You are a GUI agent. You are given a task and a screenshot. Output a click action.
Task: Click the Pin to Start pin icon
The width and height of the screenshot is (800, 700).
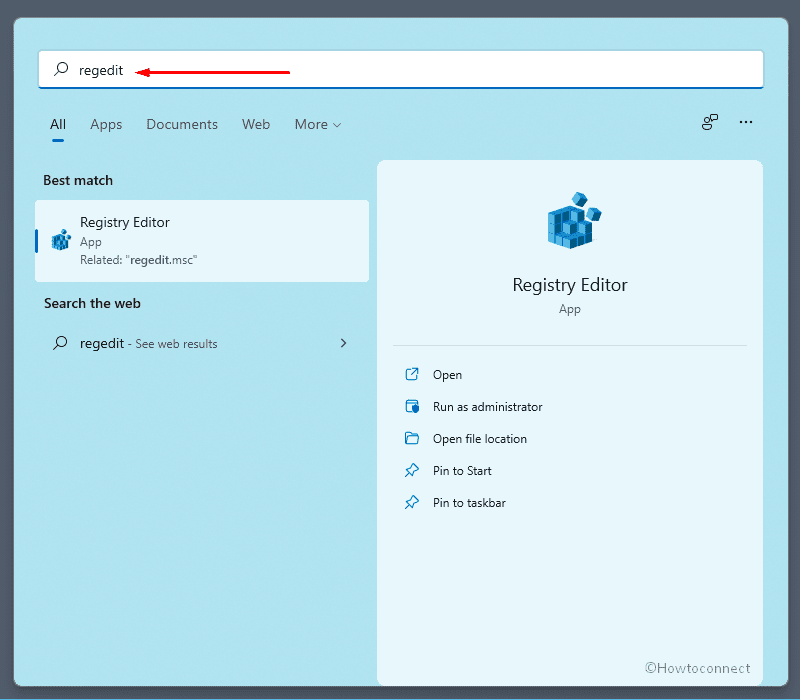[412, 470]
